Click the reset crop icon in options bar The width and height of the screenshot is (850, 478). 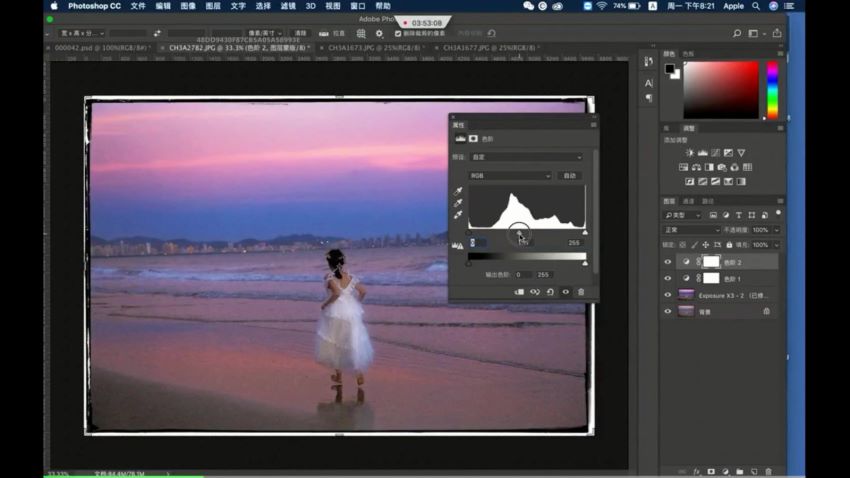pos(492,34)
